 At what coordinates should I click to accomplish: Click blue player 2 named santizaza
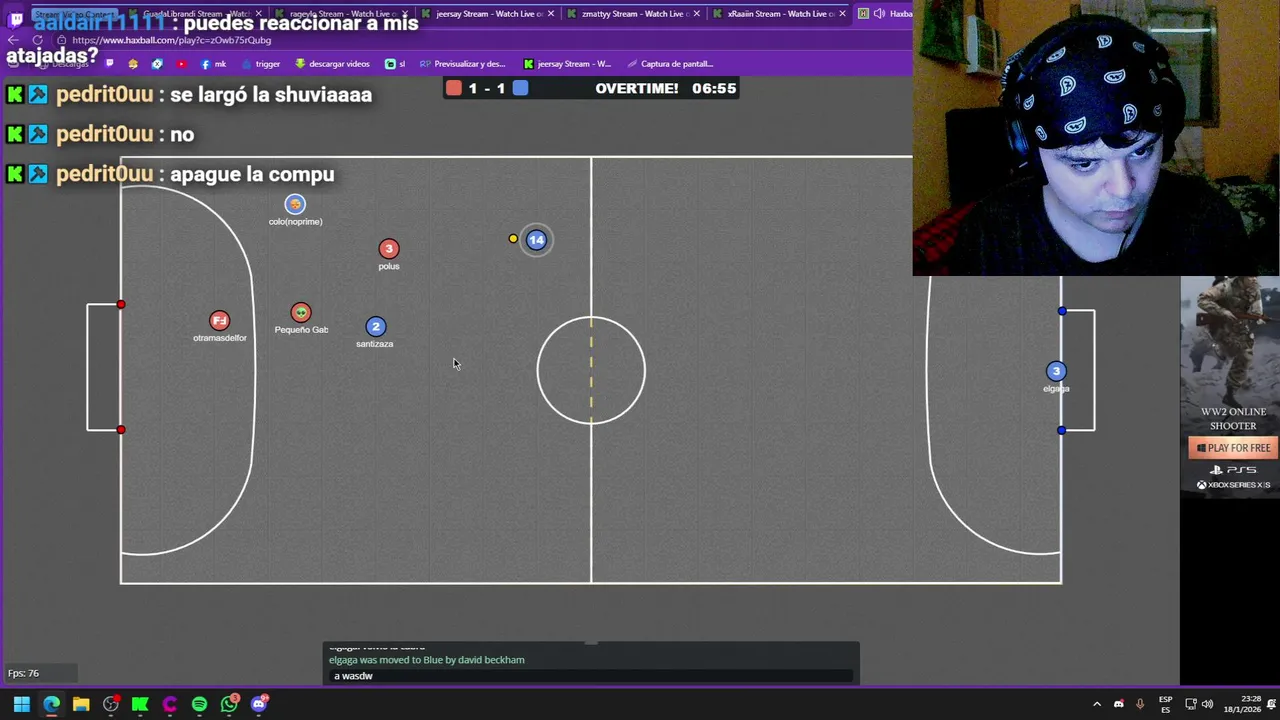(x=376, y=327)
